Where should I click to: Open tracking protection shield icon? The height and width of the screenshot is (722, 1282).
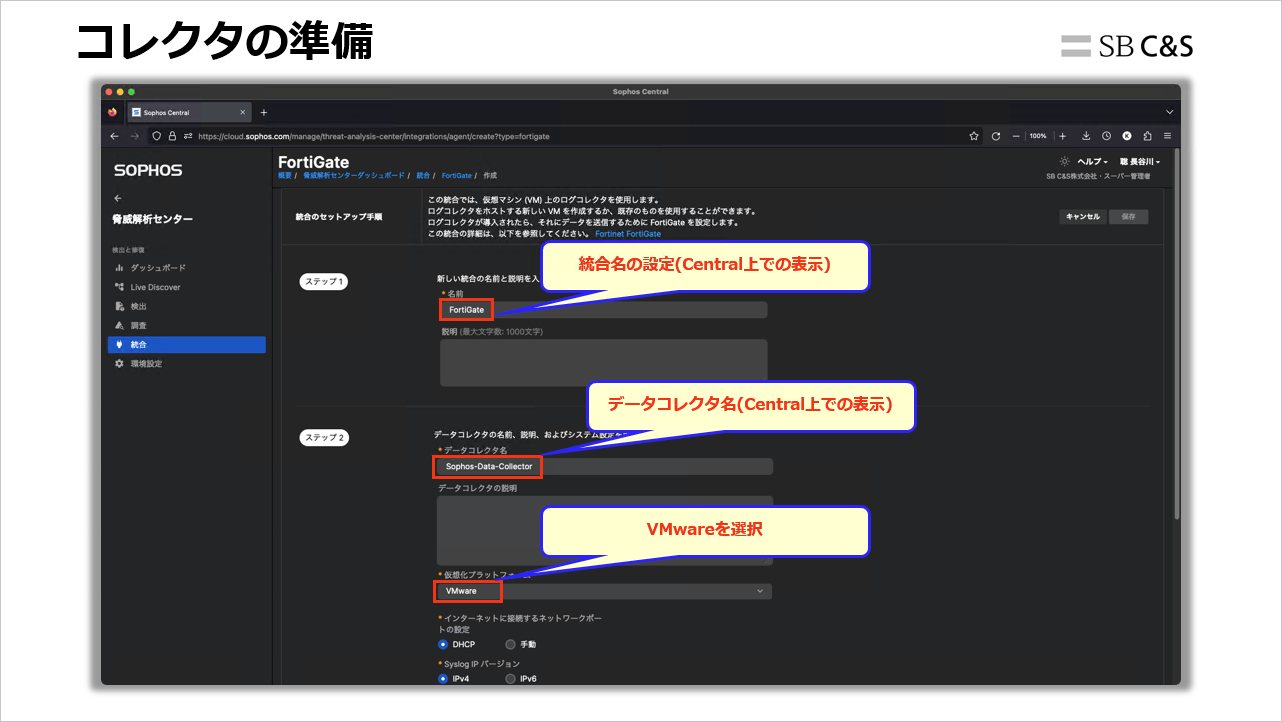tap(157, 136)
